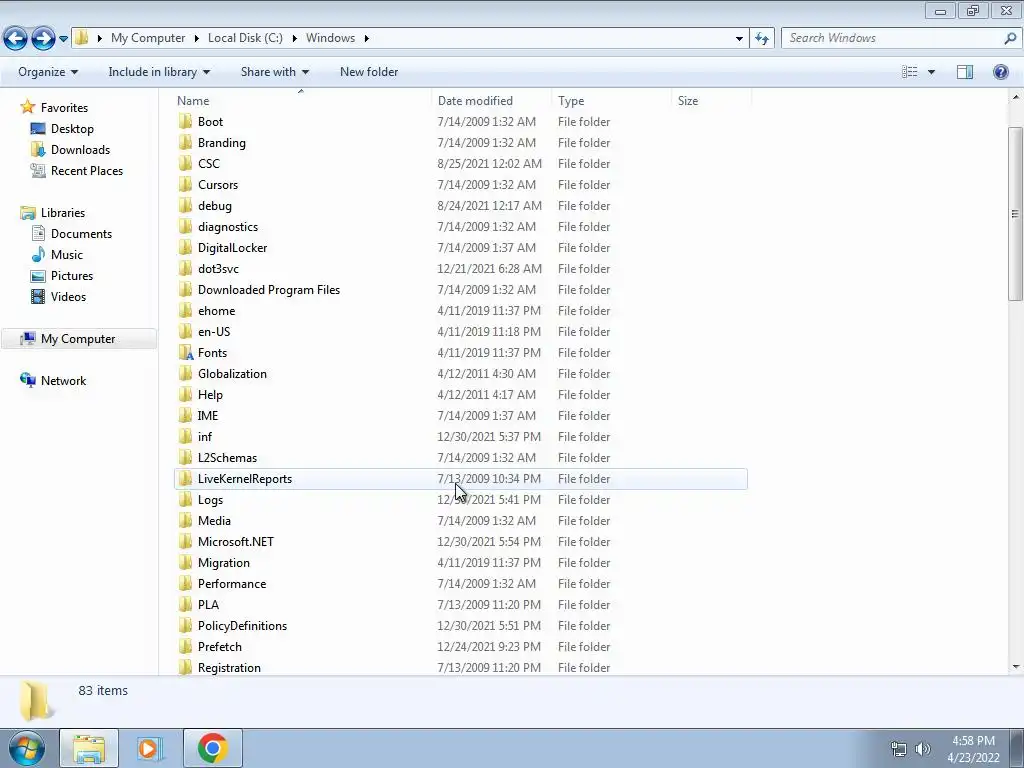The image size is (1024, 768).
Task: Select the debug folder icon
Action: point(185,205)
